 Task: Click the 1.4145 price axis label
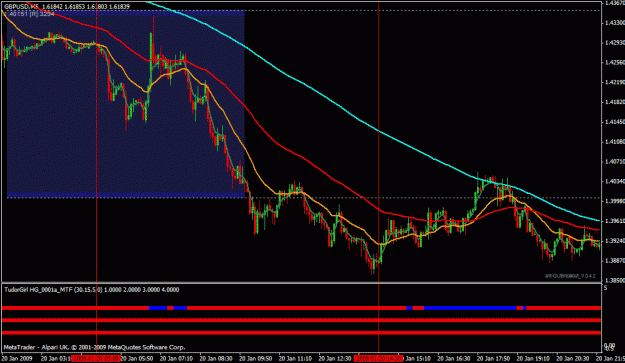point(615,122)
